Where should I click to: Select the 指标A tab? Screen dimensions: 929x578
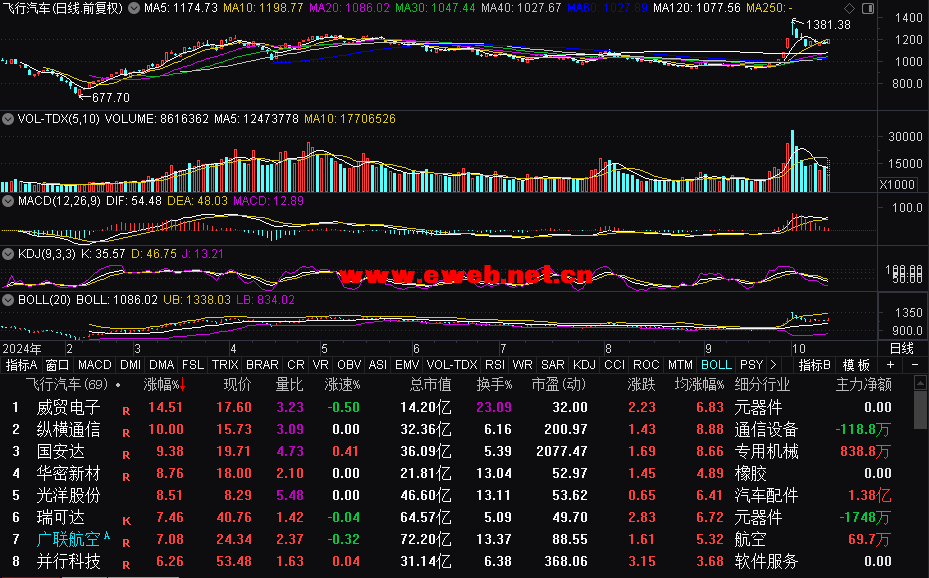21,365
